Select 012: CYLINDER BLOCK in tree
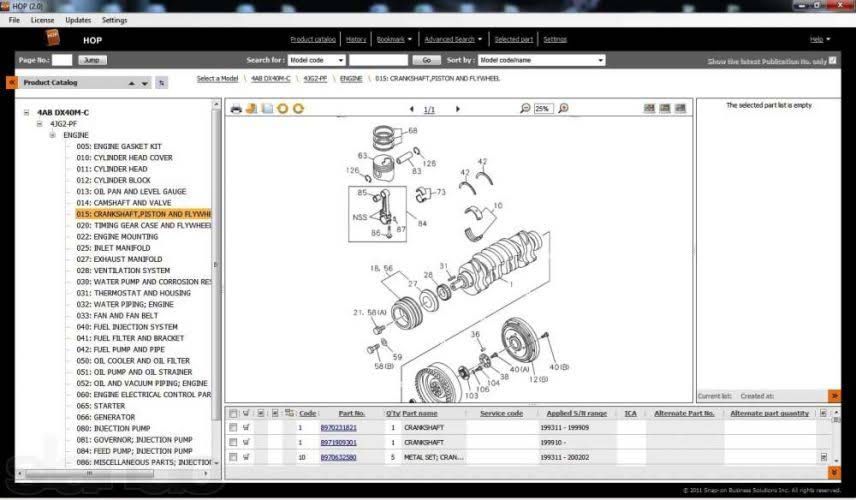Screen dimensions: 856x500 (x=113, y=180)
